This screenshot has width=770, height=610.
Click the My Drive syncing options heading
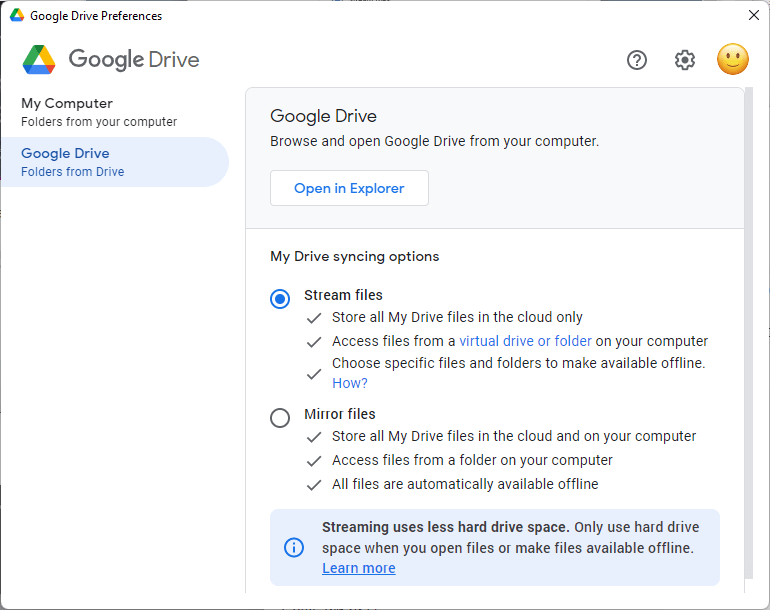point(355,256)
